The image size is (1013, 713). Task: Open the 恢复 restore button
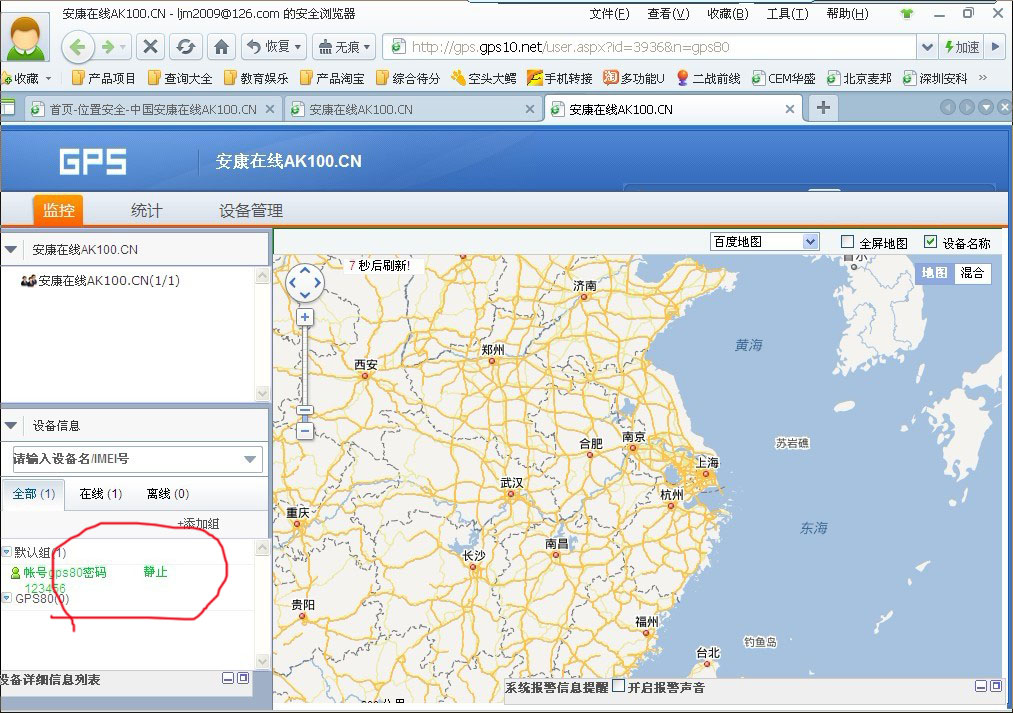274,46
